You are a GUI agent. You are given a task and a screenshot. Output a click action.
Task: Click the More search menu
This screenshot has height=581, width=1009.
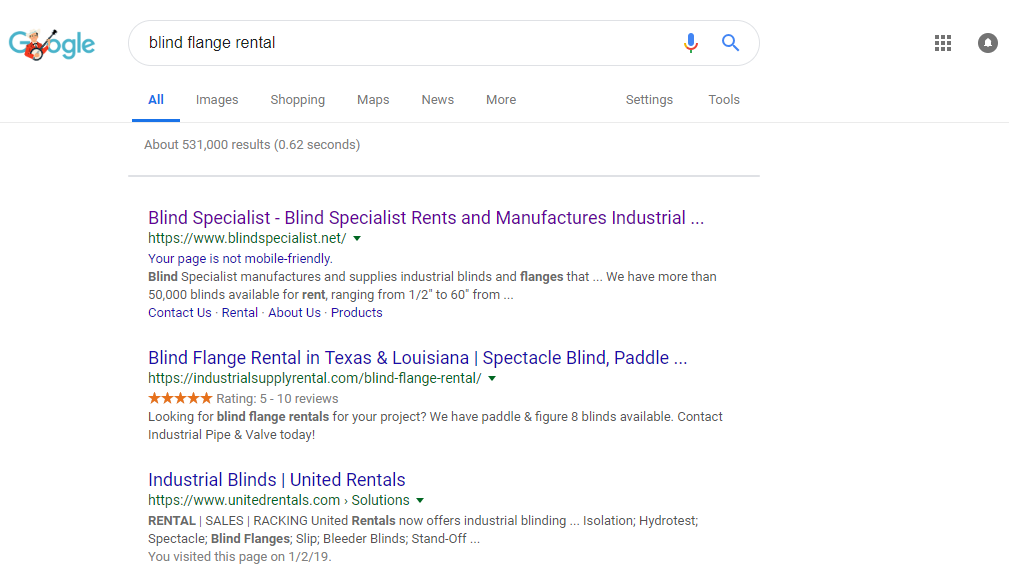pyautogui.click(x=500, y=99)
